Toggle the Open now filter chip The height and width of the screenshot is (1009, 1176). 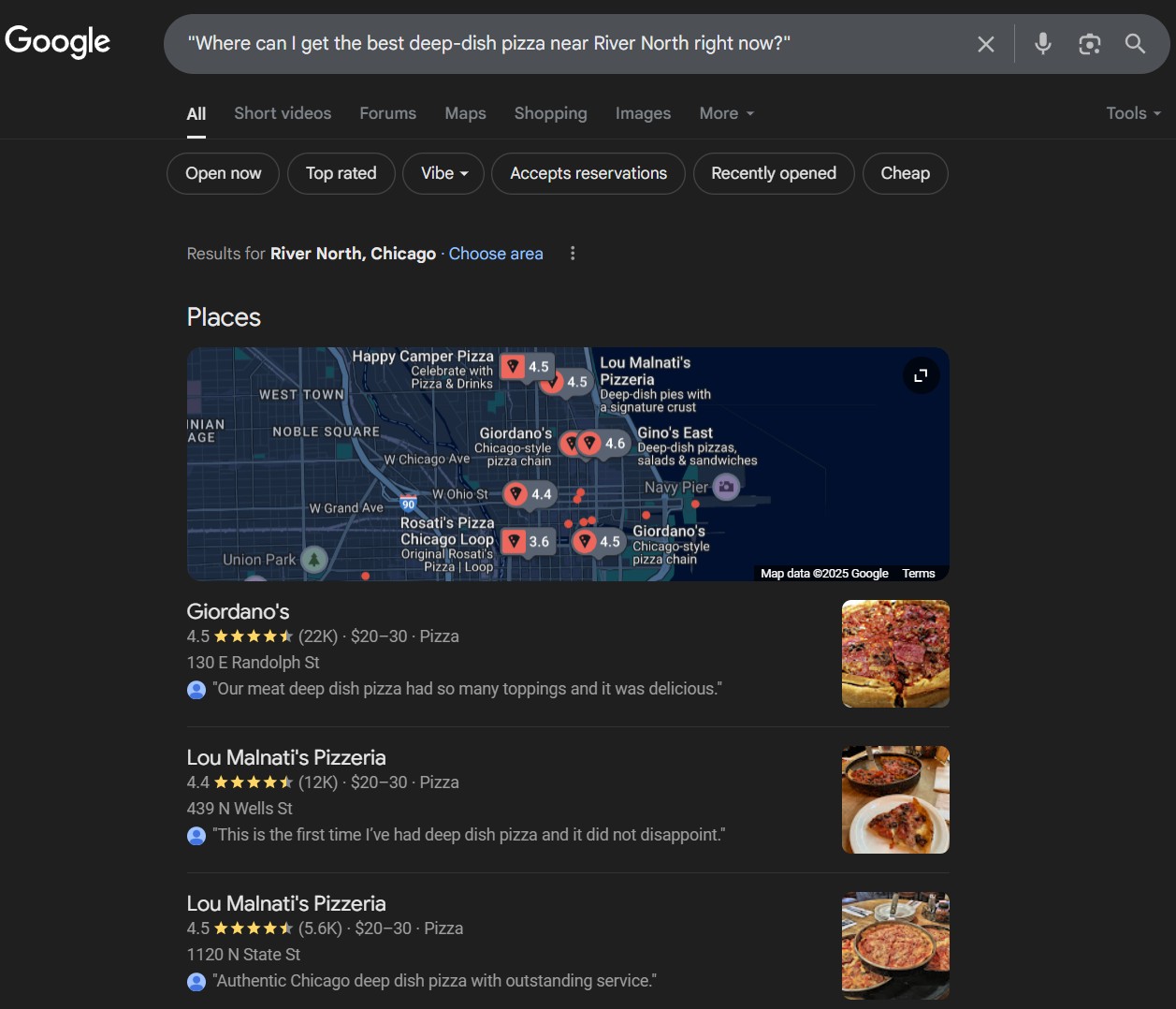click(223, 173)
